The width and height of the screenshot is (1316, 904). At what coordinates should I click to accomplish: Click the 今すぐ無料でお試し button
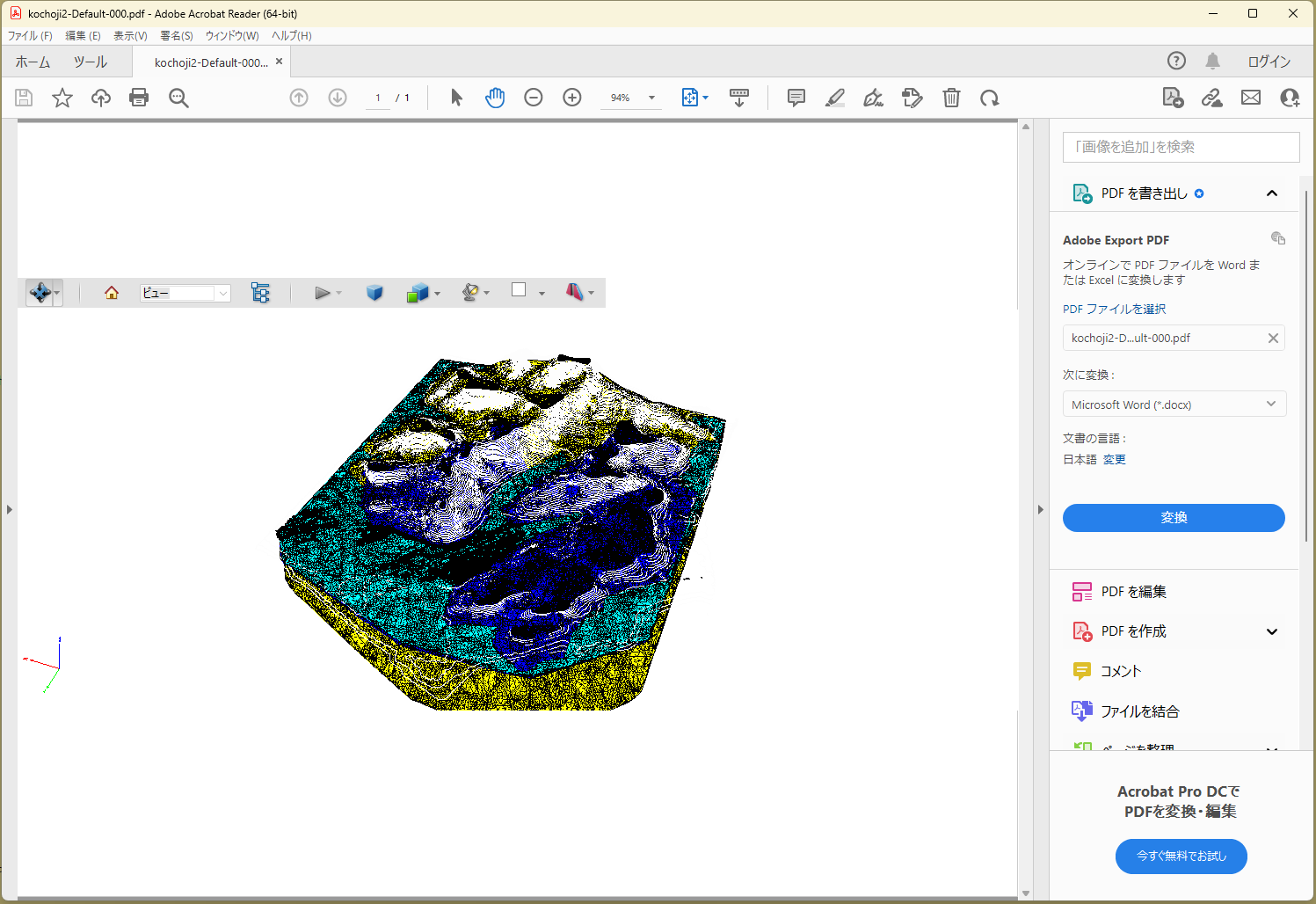coord(1181,857)
